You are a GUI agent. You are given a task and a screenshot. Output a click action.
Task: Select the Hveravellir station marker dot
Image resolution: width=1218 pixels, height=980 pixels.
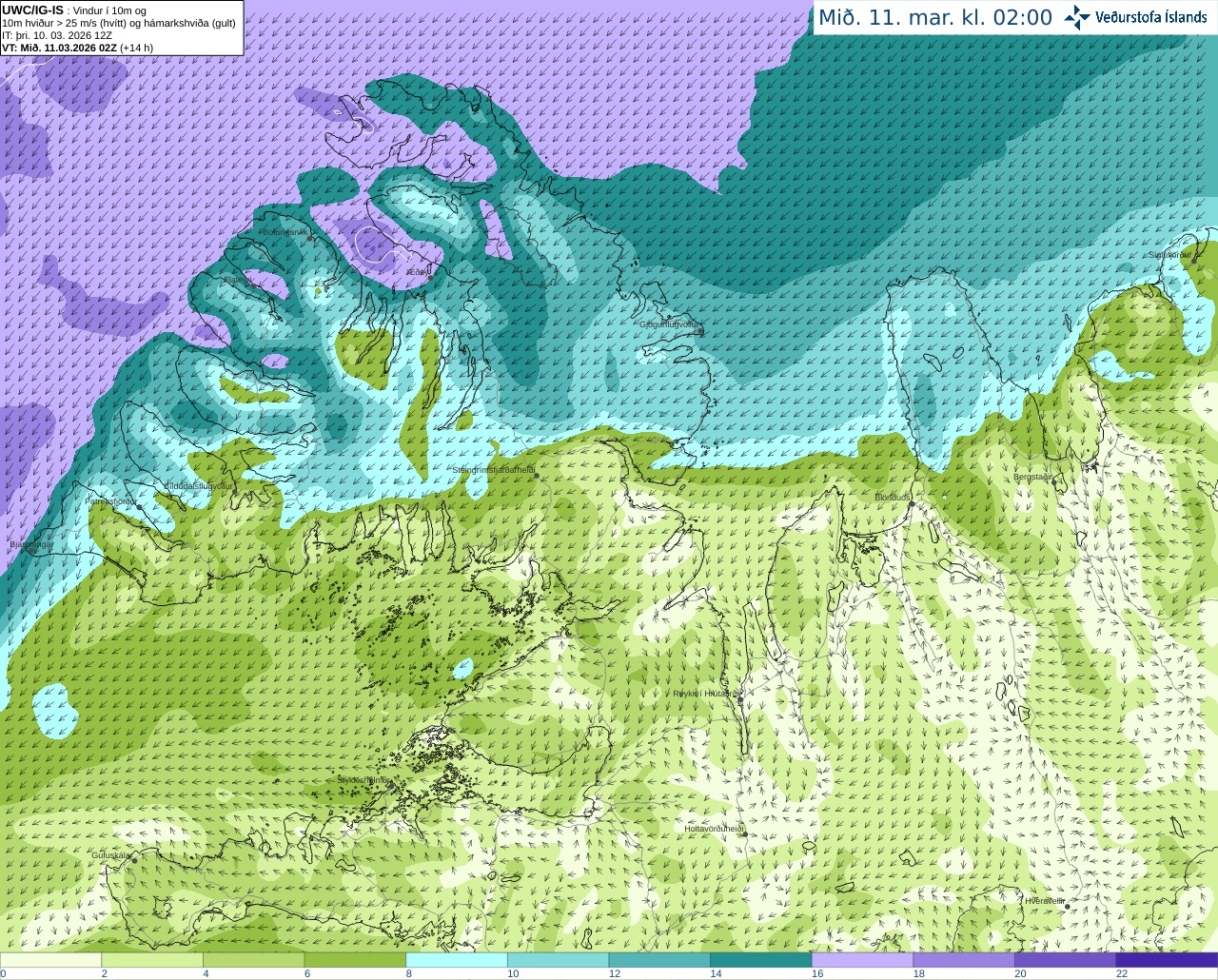(1068, 907)
